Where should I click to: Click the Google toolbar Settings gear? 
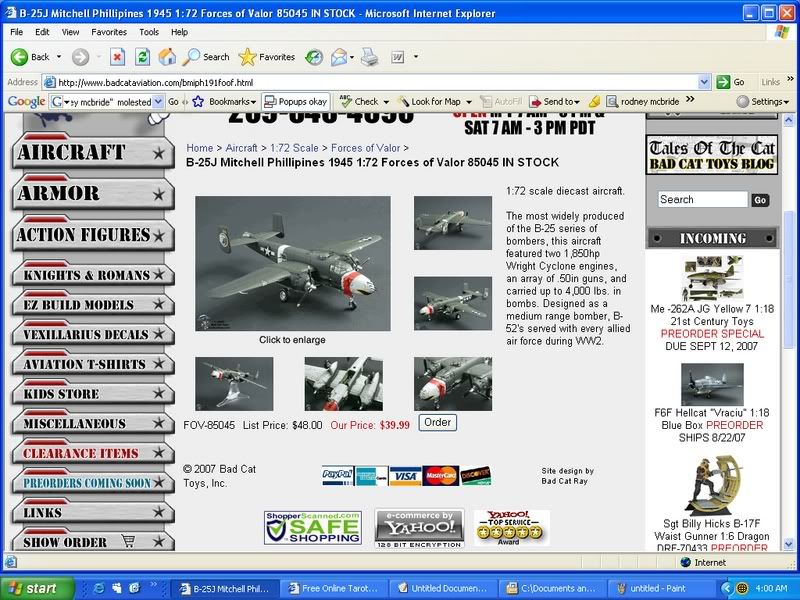click(x=743, y=102)
